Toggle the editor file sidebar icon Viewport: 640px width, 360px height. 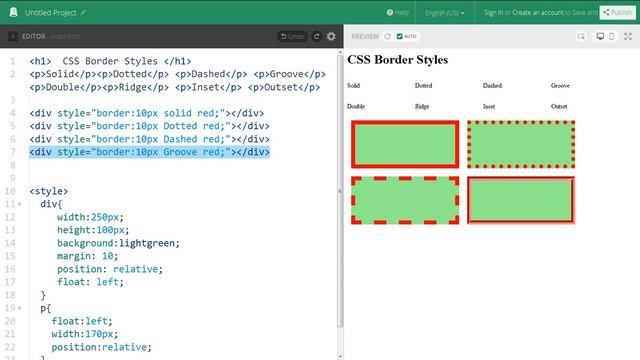13,36
